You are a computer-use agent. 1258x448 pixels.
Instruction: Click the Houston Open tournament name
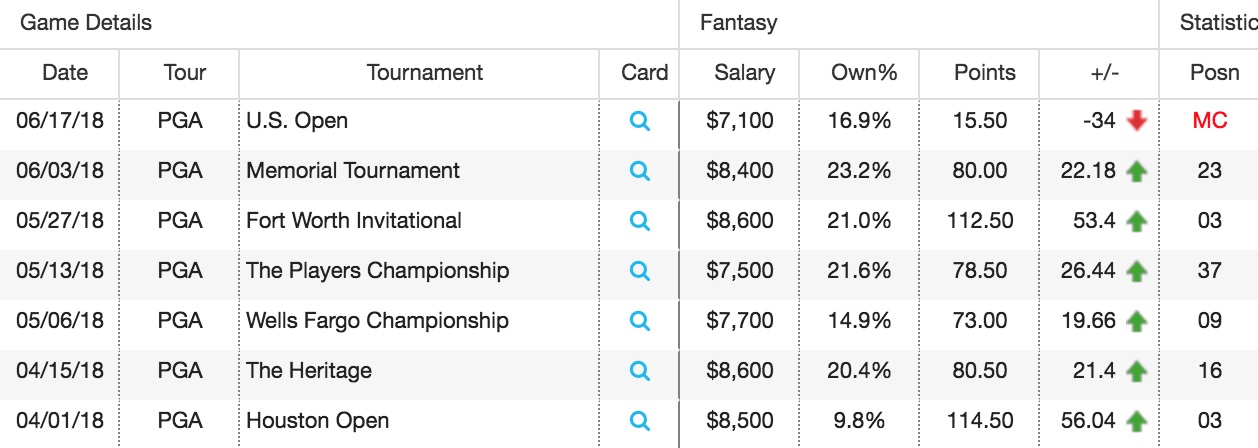pos(318,421)
